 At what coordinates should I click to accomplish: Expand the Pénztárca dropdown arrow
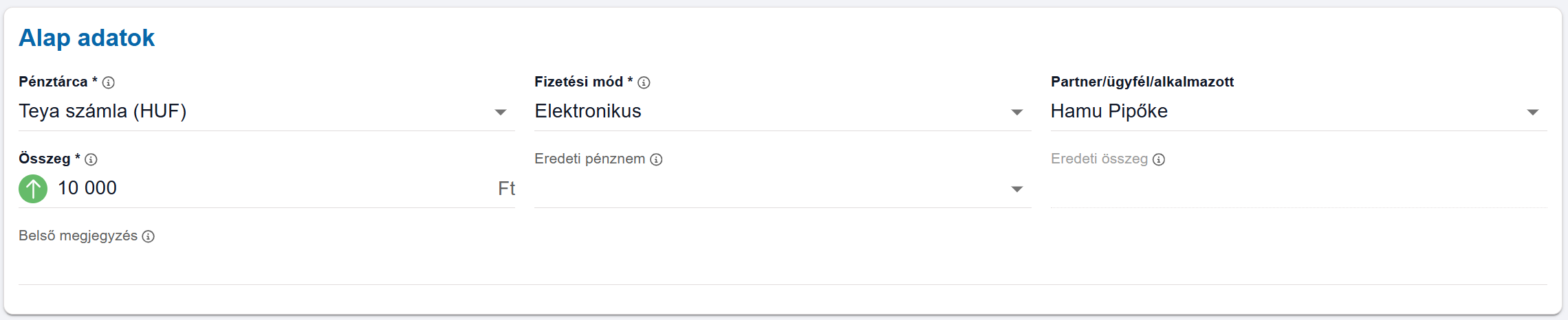pos(501,112)
